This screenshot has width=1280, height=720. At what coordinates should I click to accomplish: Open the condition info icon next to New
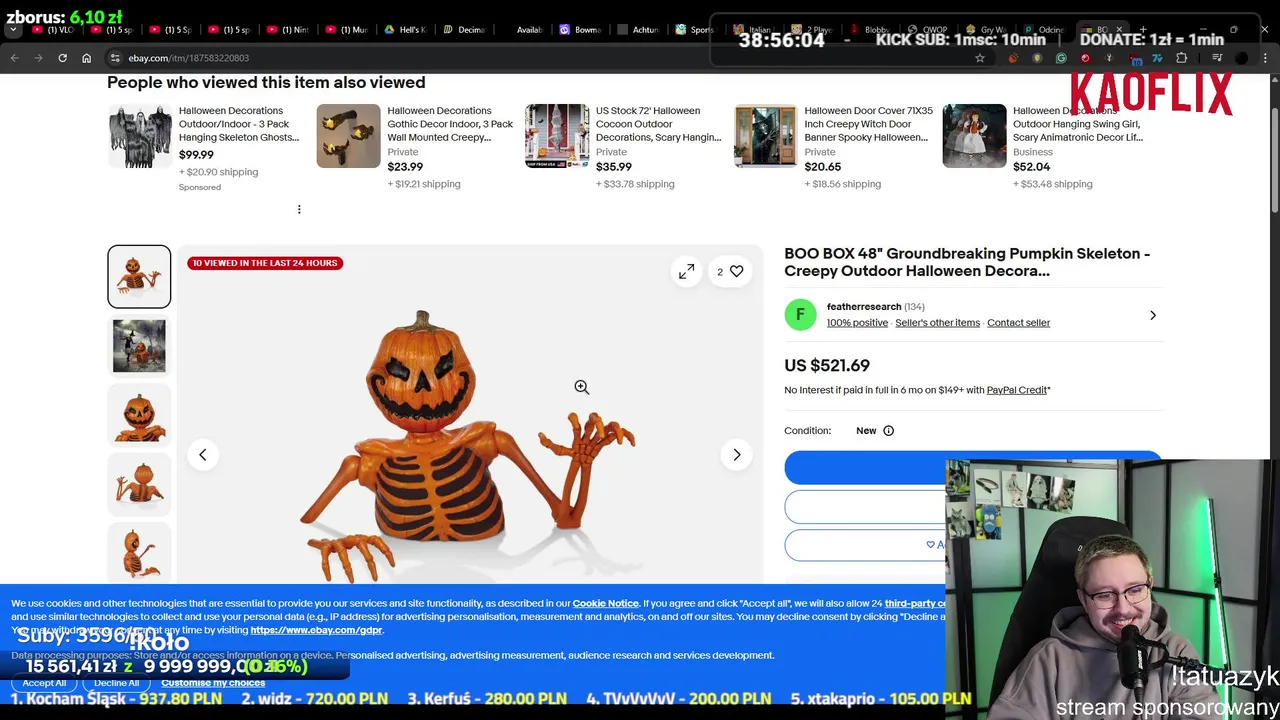[888, 431]
